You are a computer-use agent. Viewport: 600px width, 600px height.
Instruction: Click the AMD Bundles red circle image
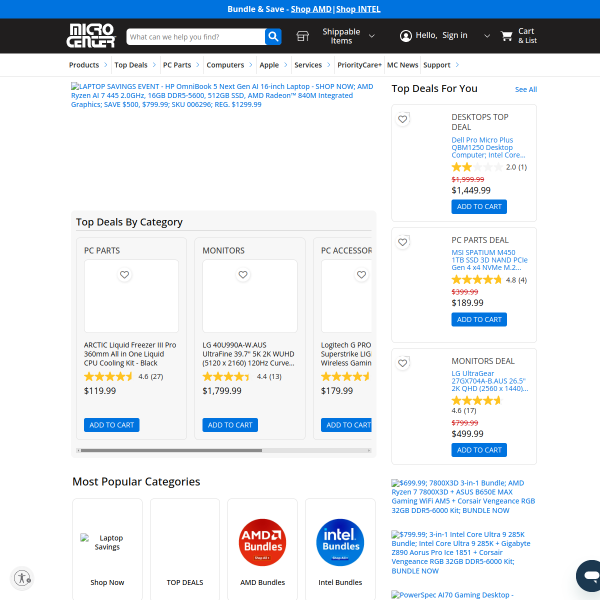[262, 542]
